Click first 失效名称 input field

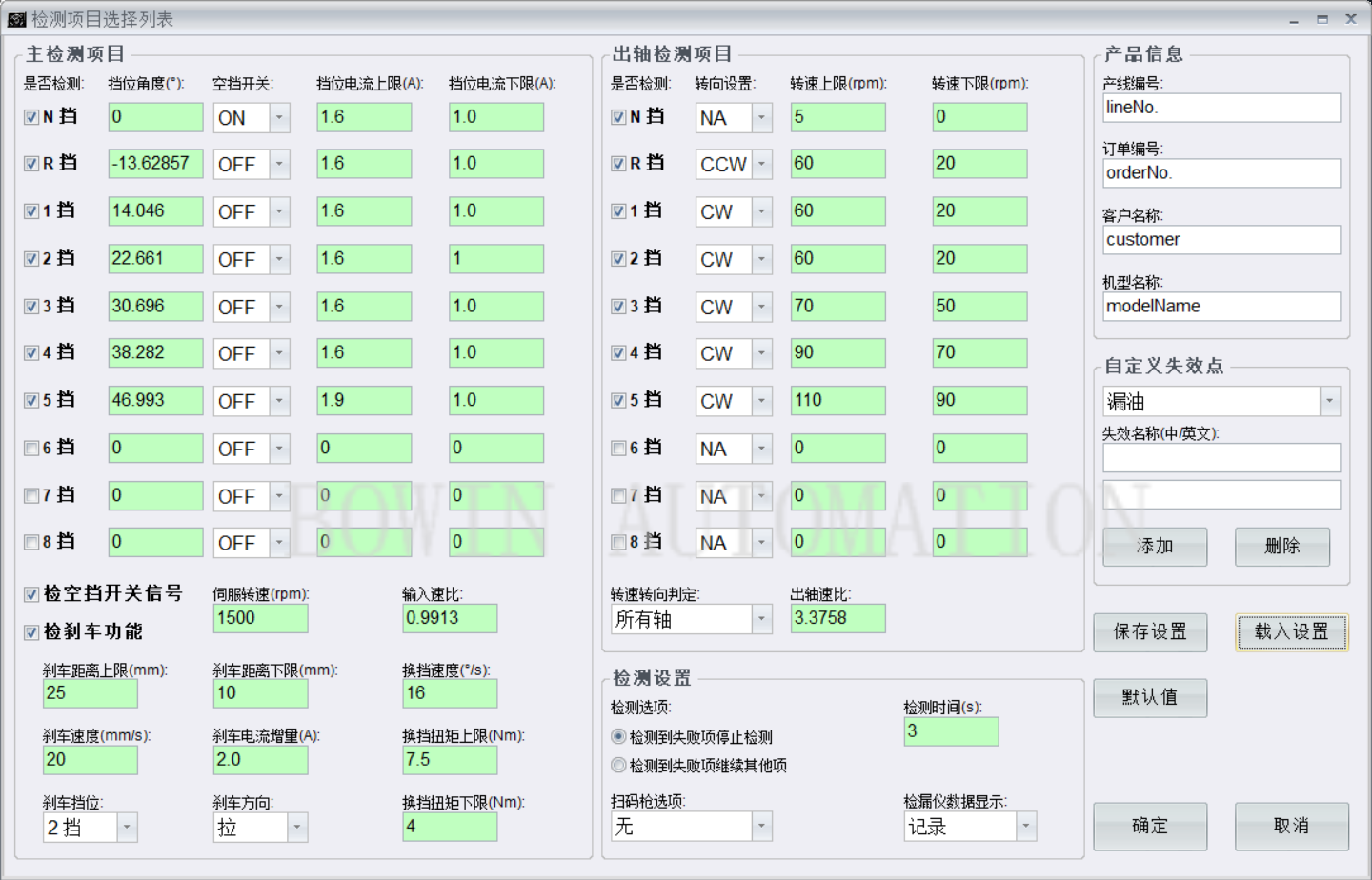1221,457
